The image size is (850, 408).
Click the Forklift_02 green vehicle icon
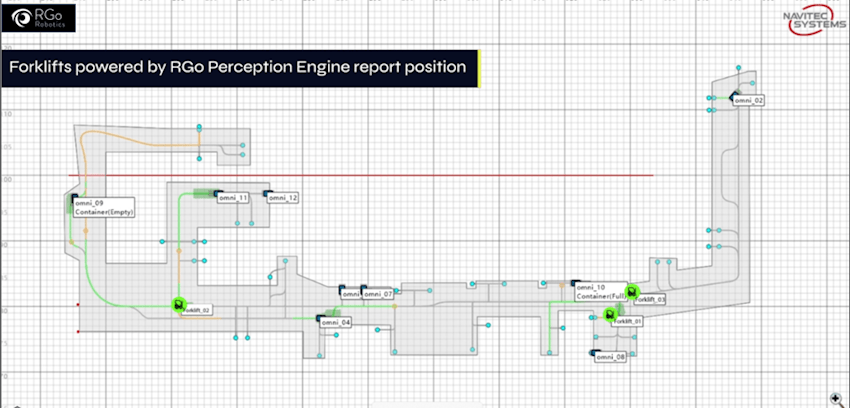[x=178, y=304]
